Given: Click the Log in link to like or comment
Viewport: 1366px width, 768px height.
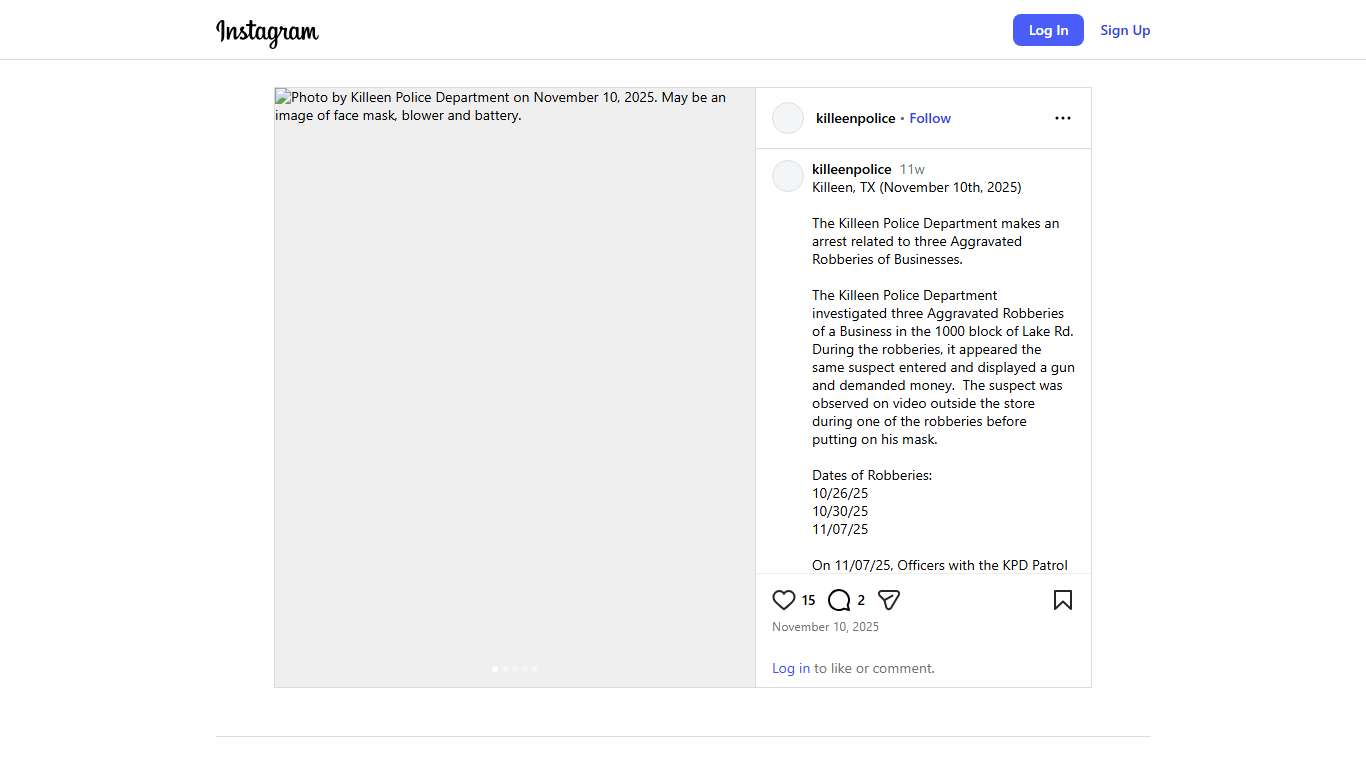Looking at the screenshot, I should click(x=790, y=668).
